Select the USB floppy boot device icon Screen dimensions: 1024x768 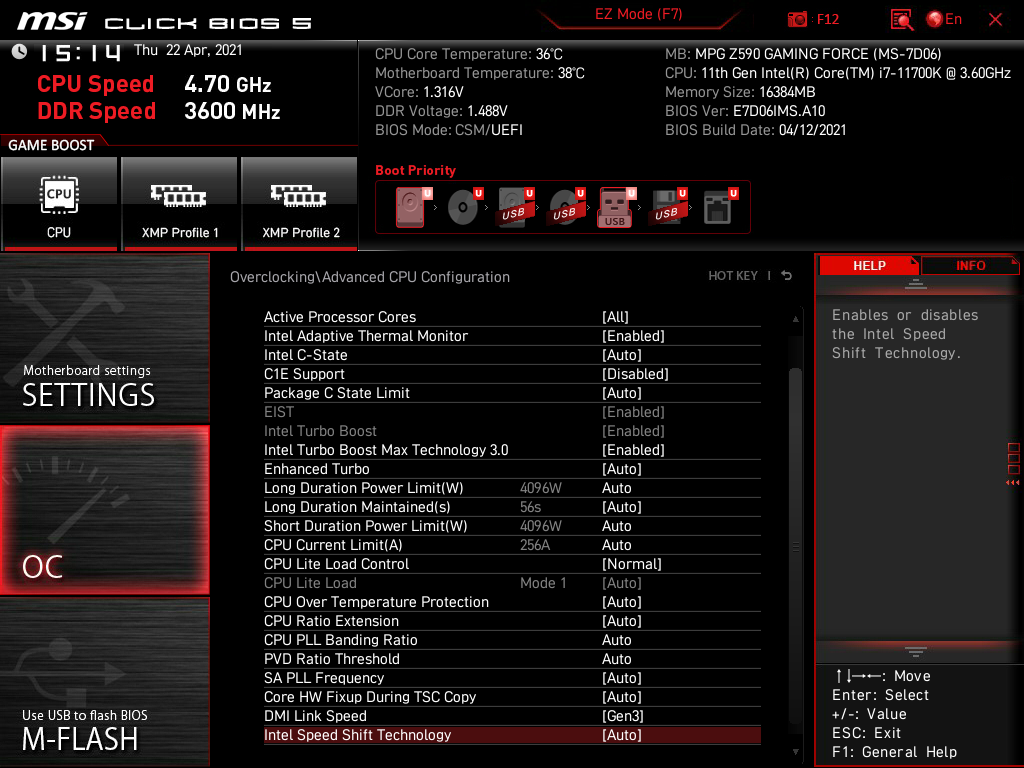coord(667,207)
